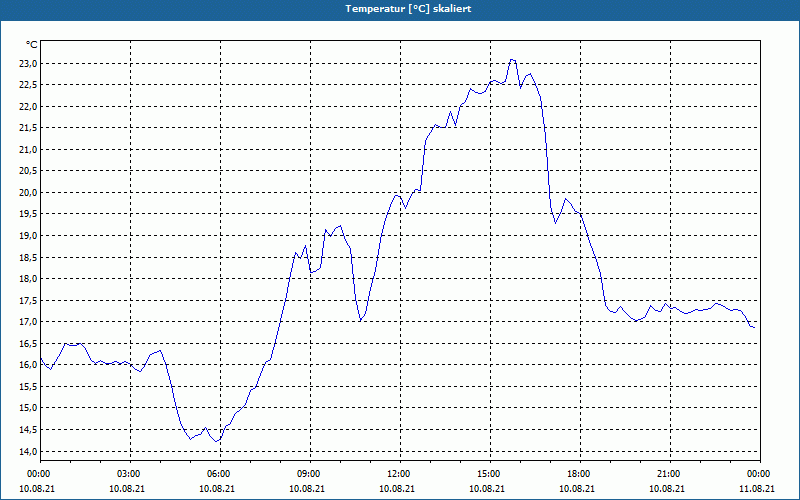The height and width of the screenshot is (500, 800).
Task: Click the 16,5 y-axis label
Action: tap(28, 343)
